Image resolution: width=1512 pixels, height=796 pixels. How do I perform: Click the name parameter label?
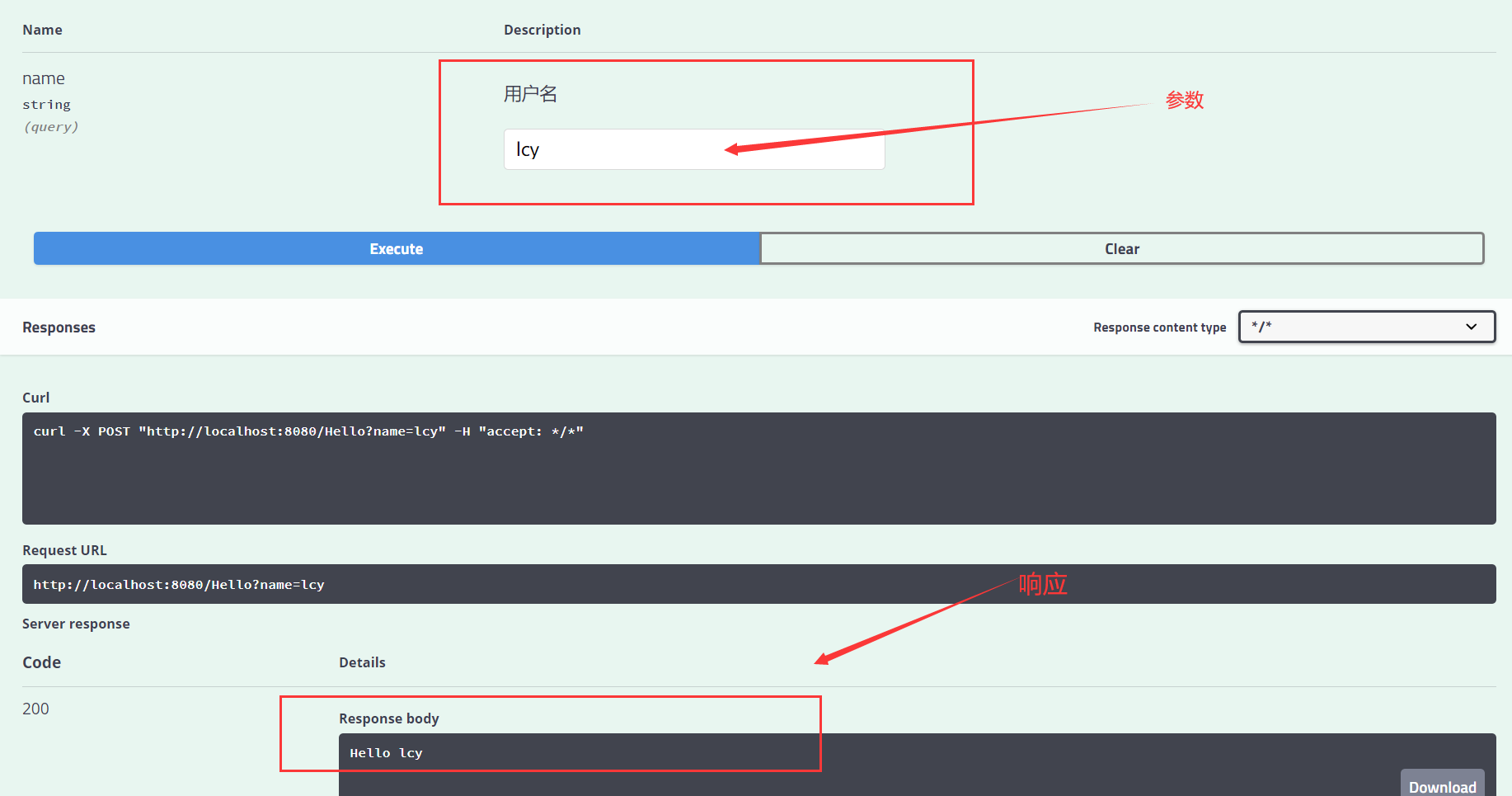(44, 78)
